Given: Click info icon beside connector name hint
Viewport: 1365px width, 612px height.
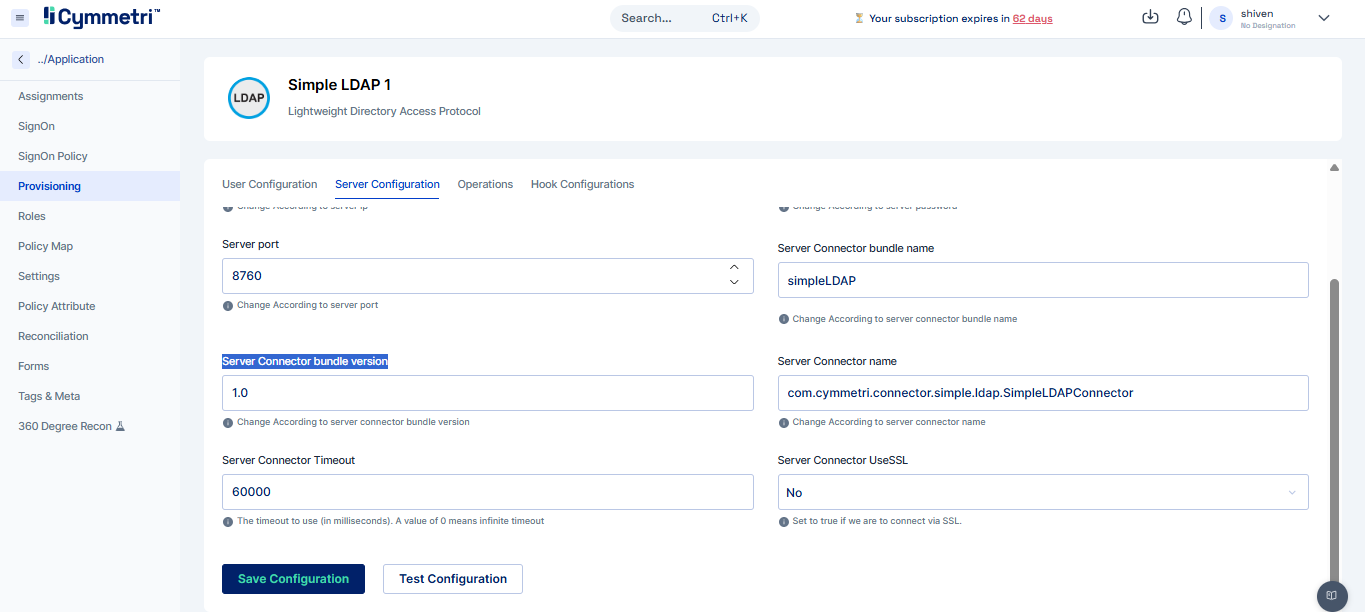Looking at the screenshot, I should coord(783,422).
